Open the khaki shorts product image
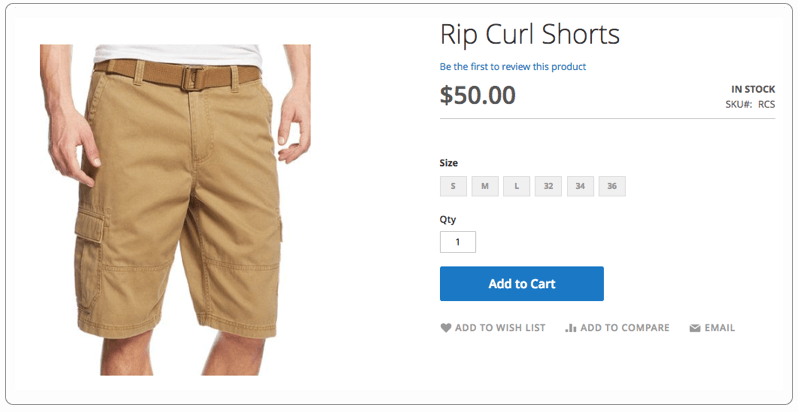 point(176,210)
